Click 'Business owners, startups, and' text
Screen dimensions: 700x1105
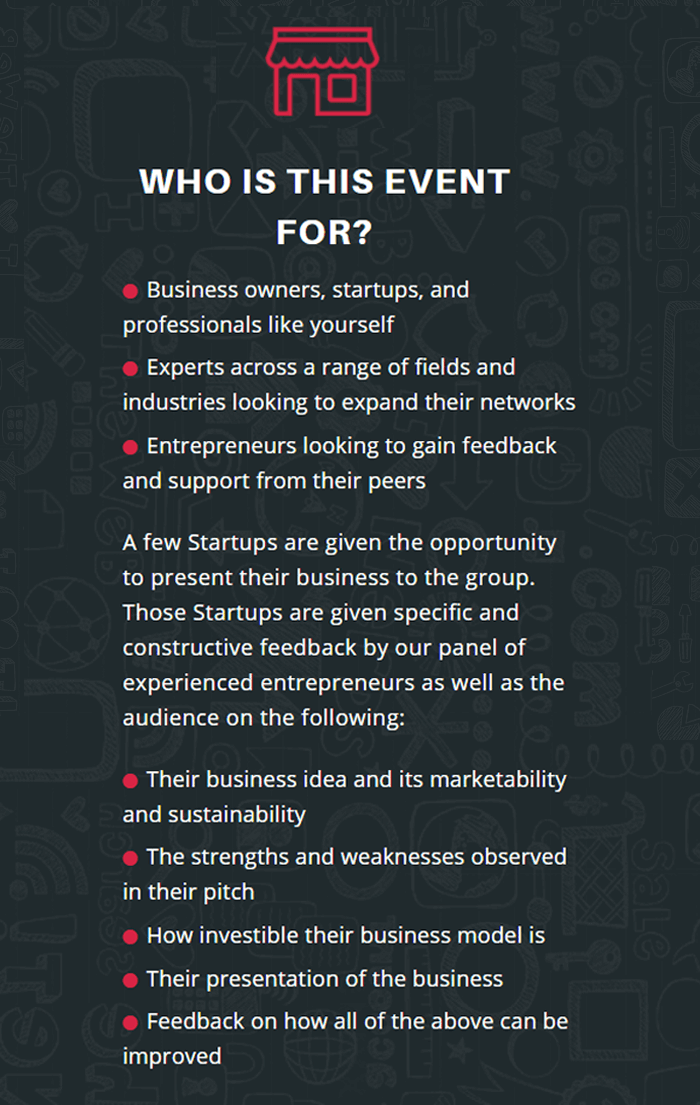[x=308, y=290]
